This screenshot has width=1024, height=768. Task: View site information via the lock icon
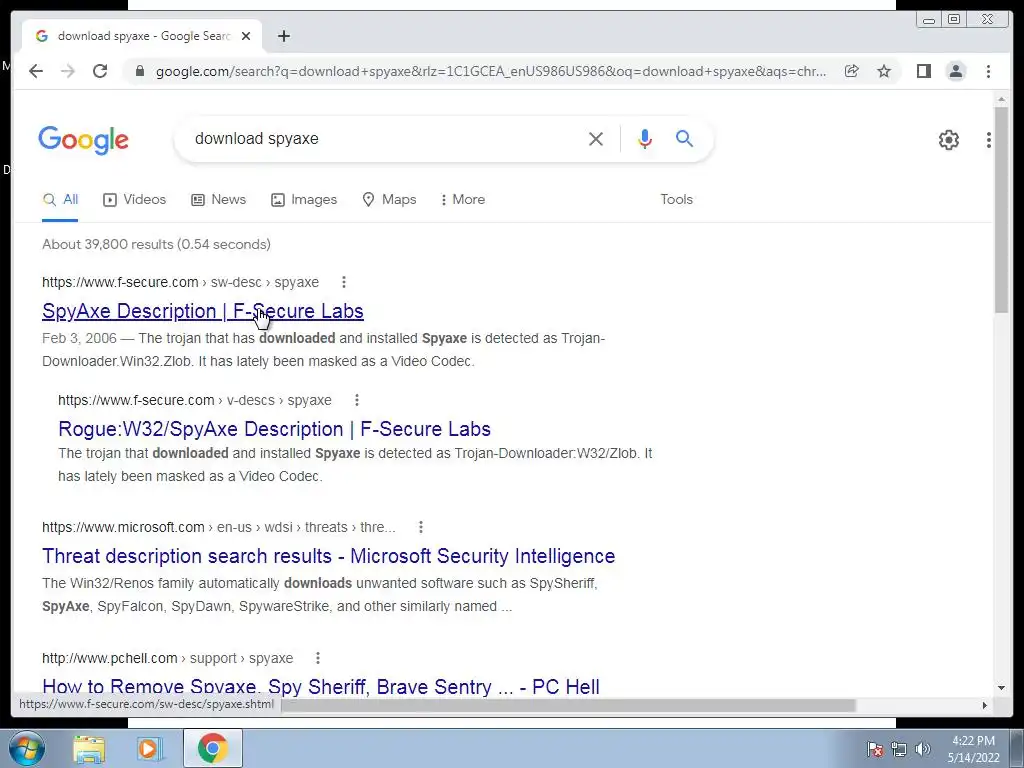[139, 71]
